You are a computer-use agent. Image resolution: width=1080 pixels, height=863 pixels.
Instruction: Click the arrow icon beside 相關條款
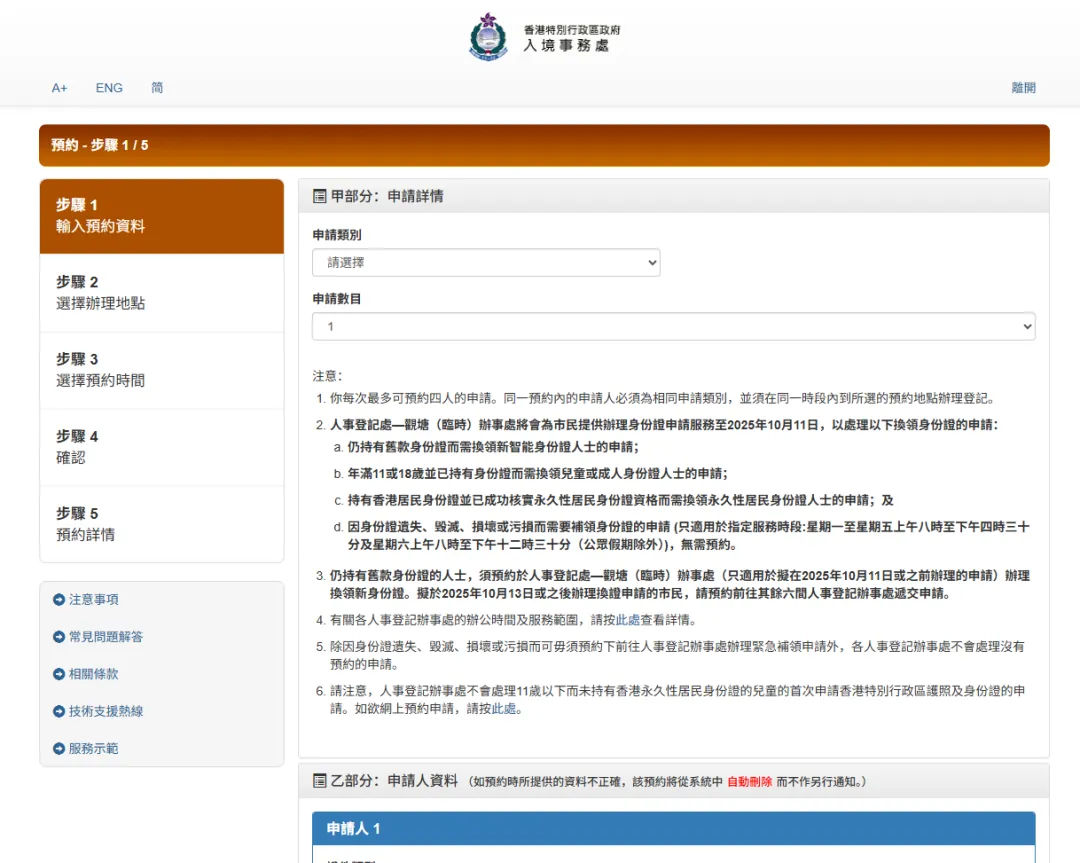click(x=59, y=674)
